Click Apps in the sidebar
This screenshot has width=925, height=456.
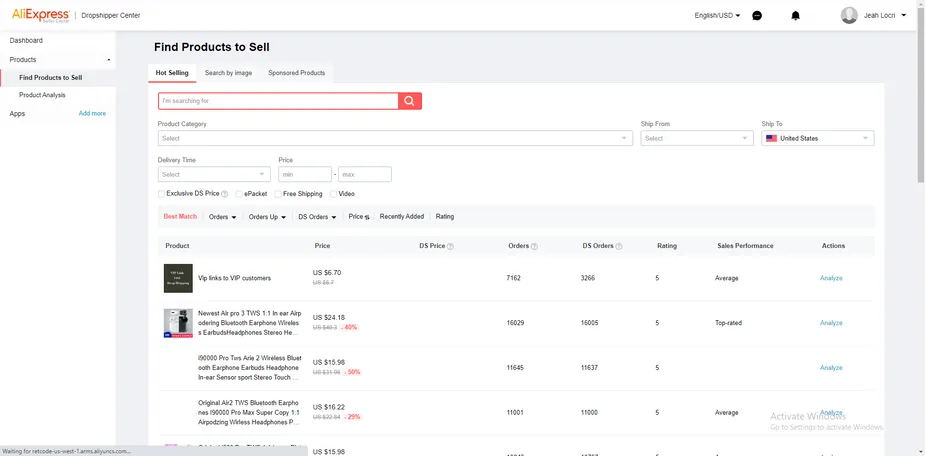tap(17, 113)
